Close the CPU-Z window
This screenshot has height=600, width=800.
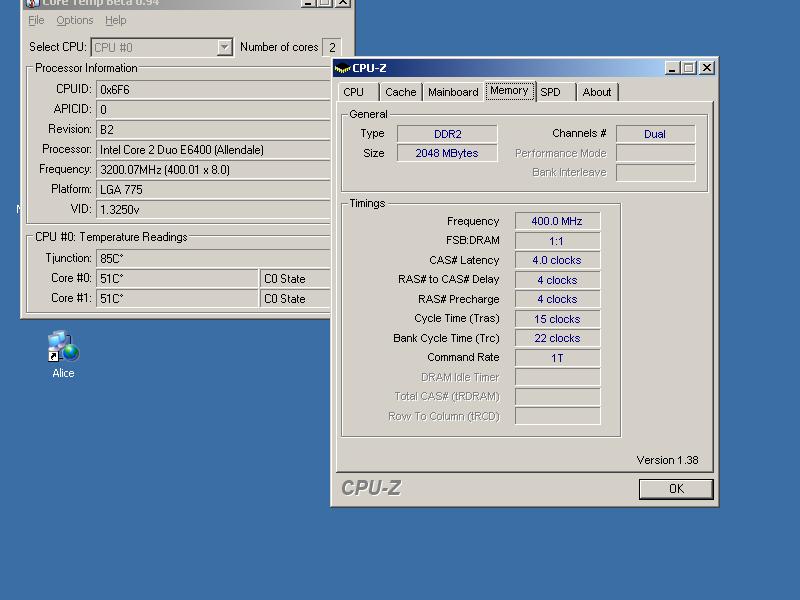[707, 68]
